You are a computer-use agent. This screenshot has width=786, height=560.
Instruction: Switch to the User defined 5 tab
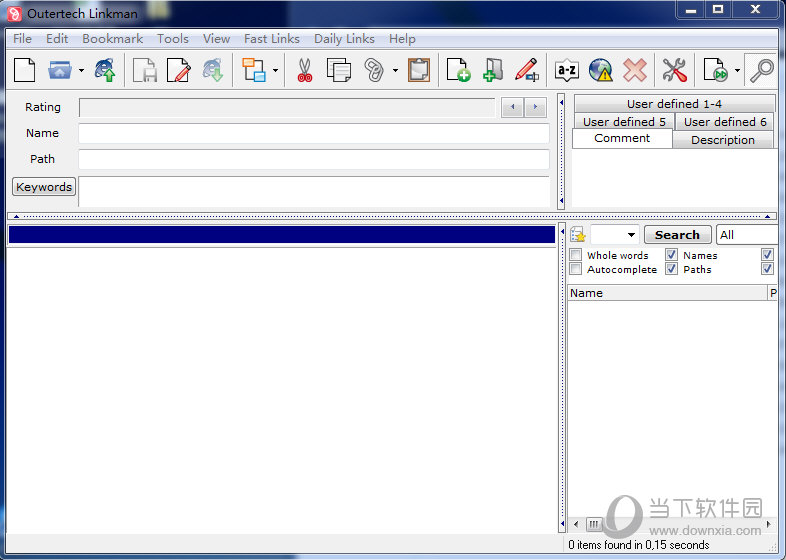point(624,122)
